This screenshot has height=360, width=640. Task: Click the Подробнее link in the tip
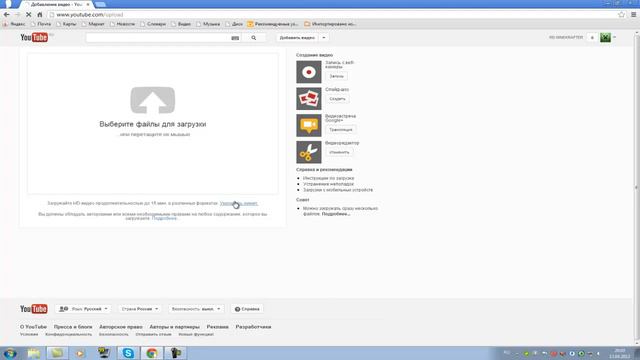tap(336, 214)
